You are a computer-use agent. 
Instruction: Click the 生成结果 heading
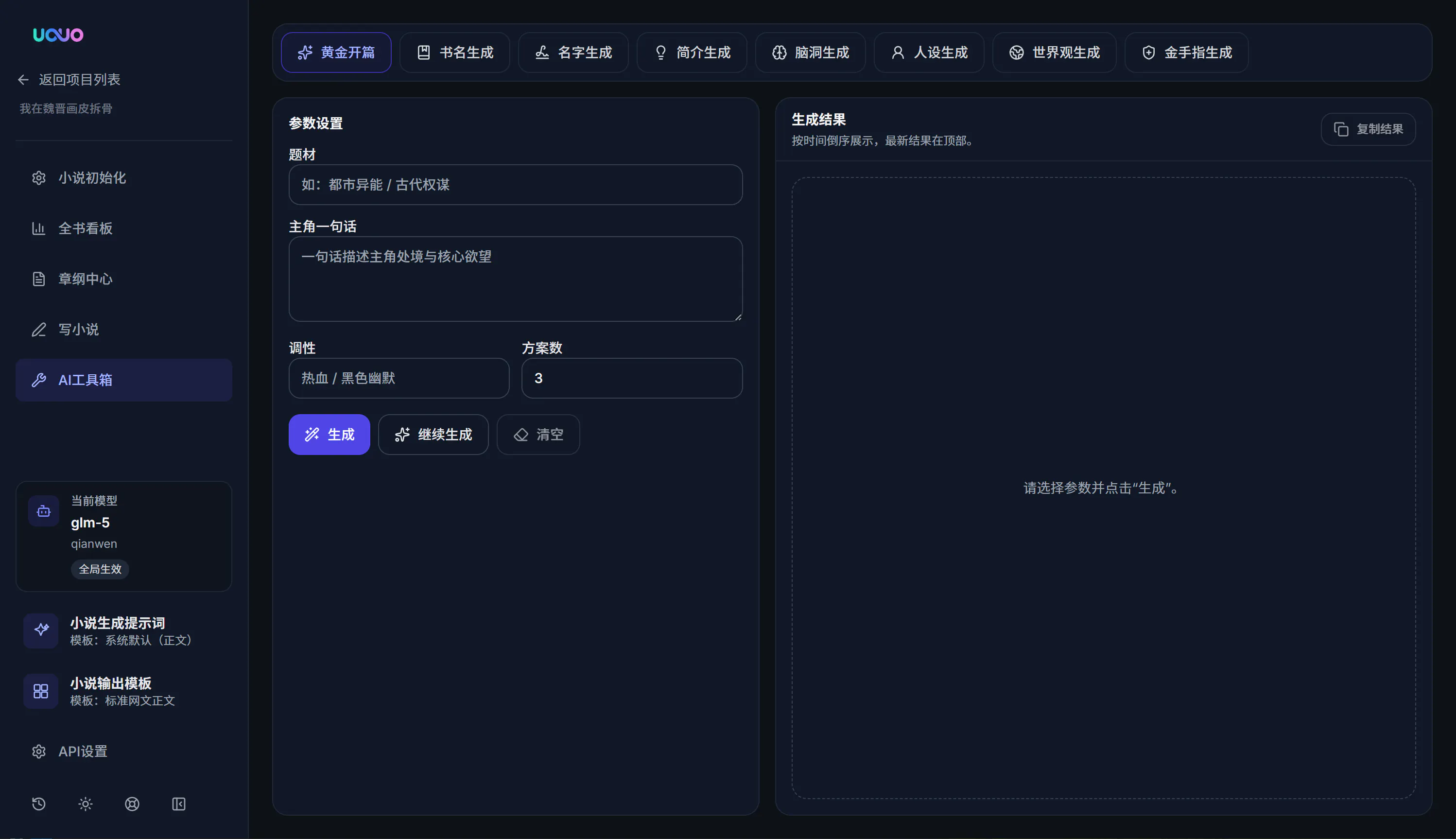818,120
